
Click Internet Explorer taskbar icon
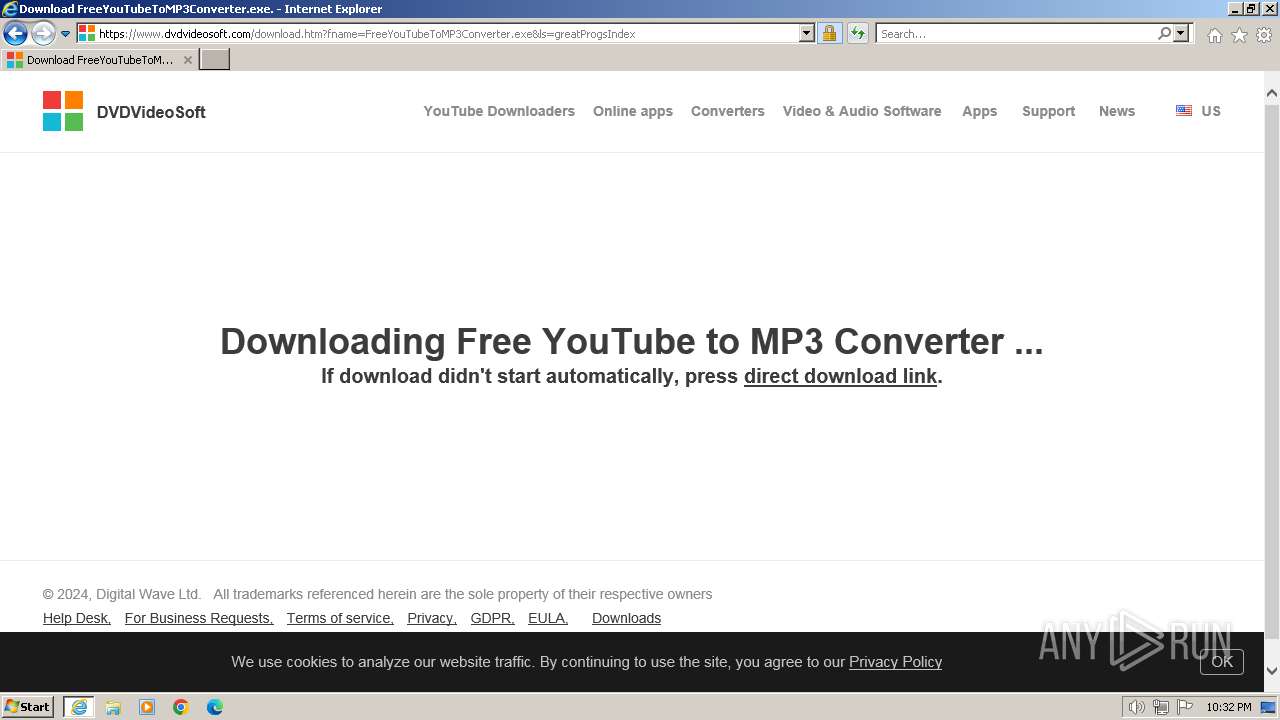tap(79, 707)
